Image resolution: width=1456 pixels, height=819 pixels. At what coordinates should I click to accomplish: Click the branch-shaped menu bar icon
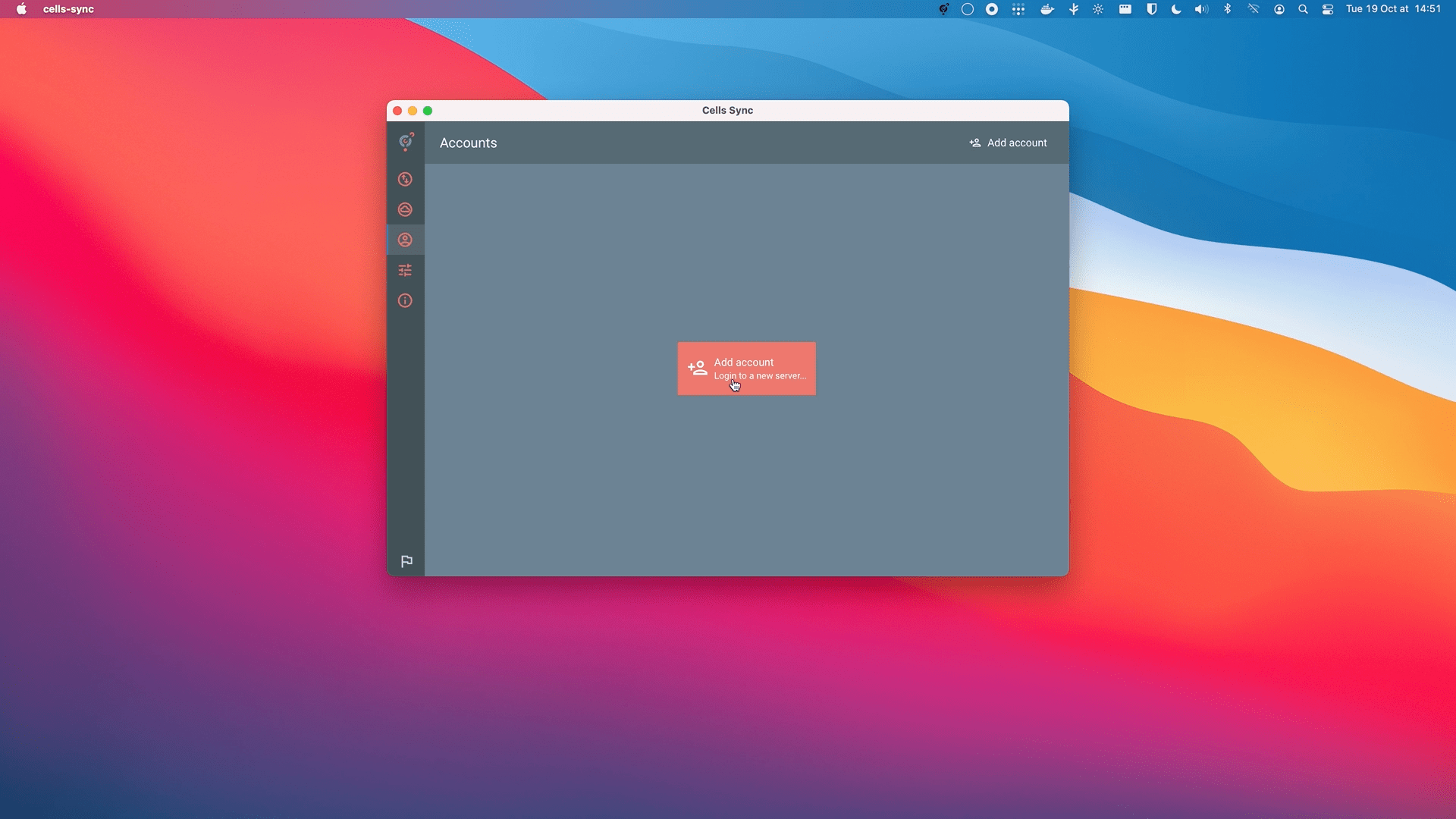click(1074, 9)
